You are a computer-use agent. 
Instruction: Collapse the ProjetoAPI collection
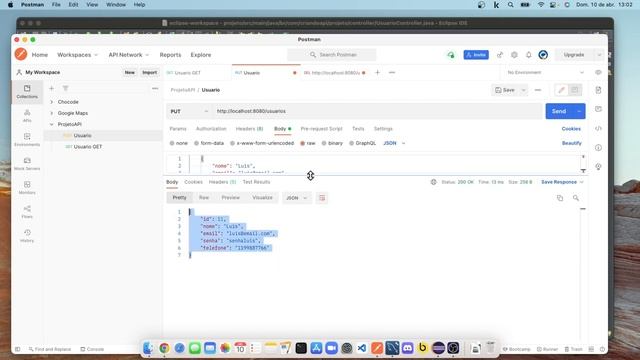coord(51,124)
